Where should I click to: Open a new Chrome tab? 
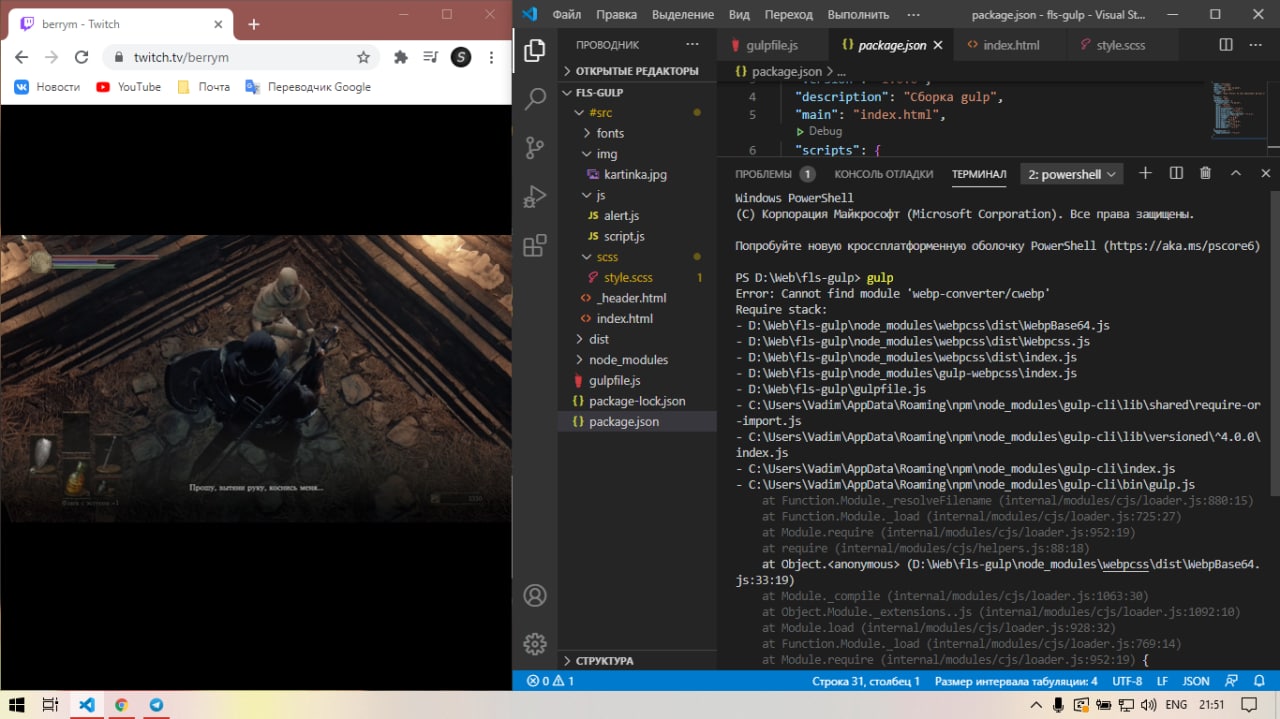click(254, 24)
